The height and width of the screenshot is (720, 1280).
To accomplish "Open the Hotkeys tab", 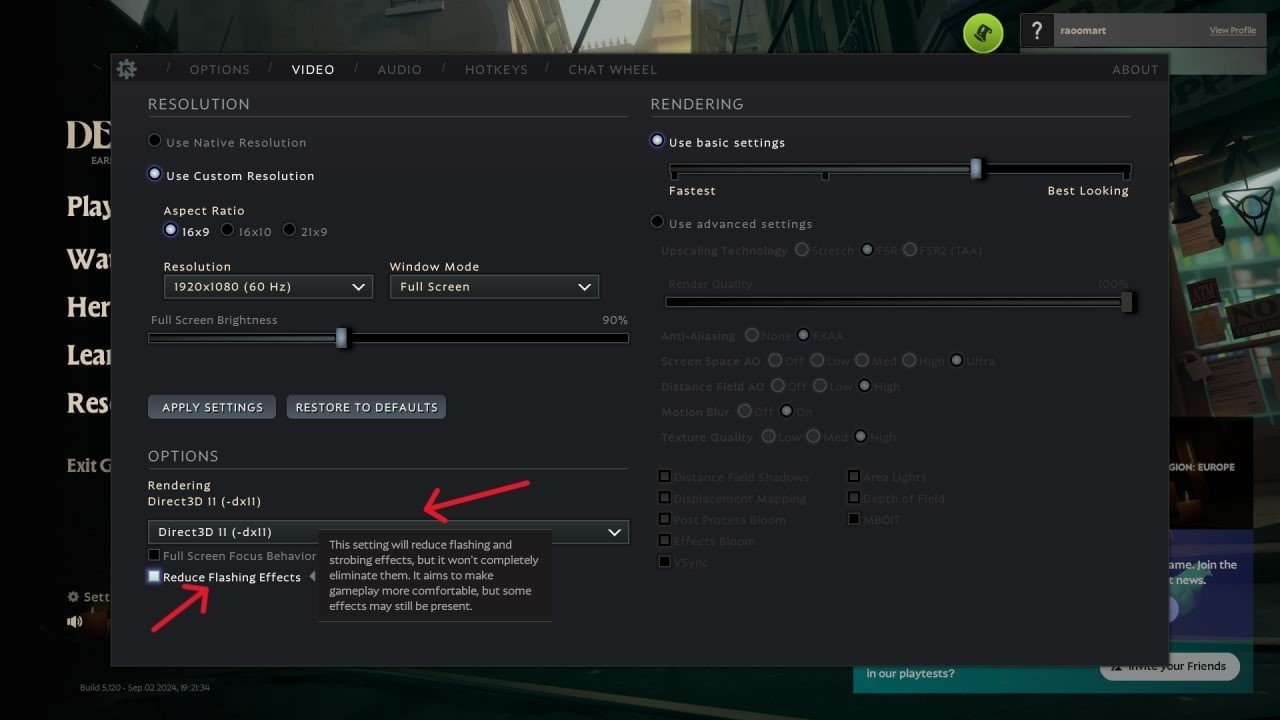I will [496, 70].
